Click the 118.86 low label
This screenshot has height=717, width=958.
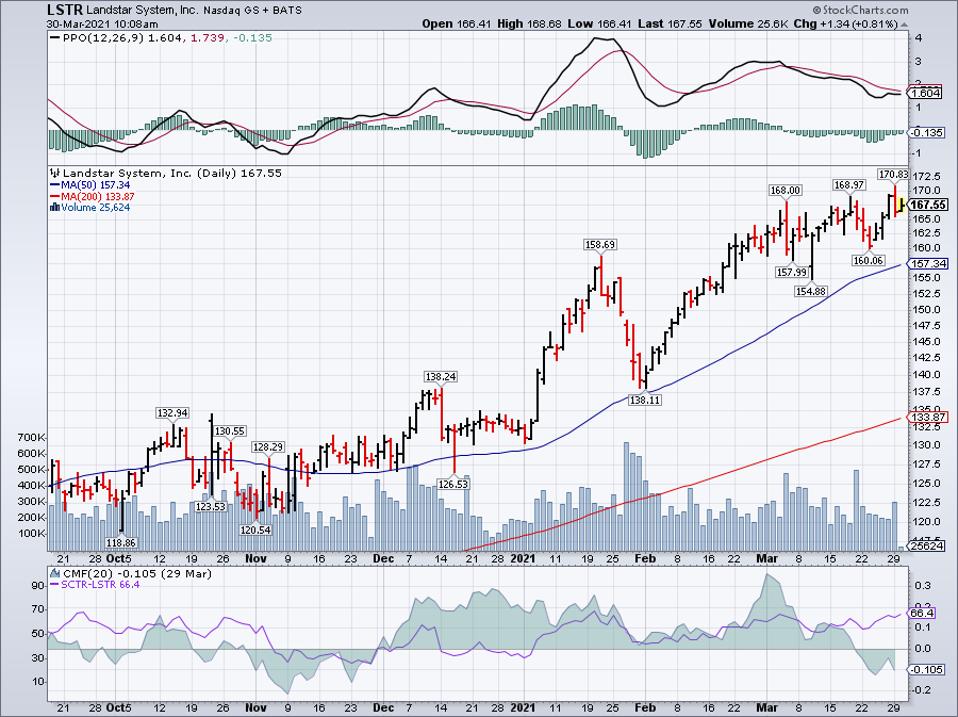121,542
